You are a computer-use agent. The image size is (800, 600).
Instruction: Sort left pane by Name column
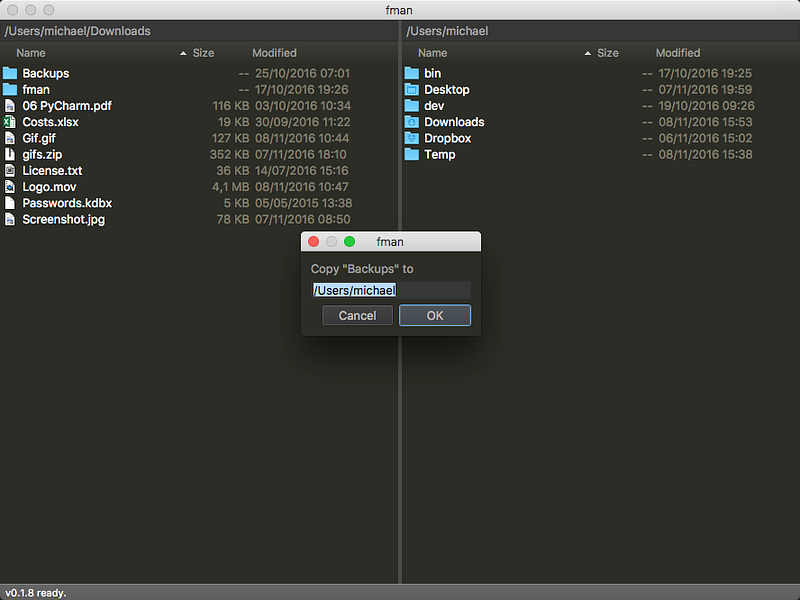click(x=31, y=53)
